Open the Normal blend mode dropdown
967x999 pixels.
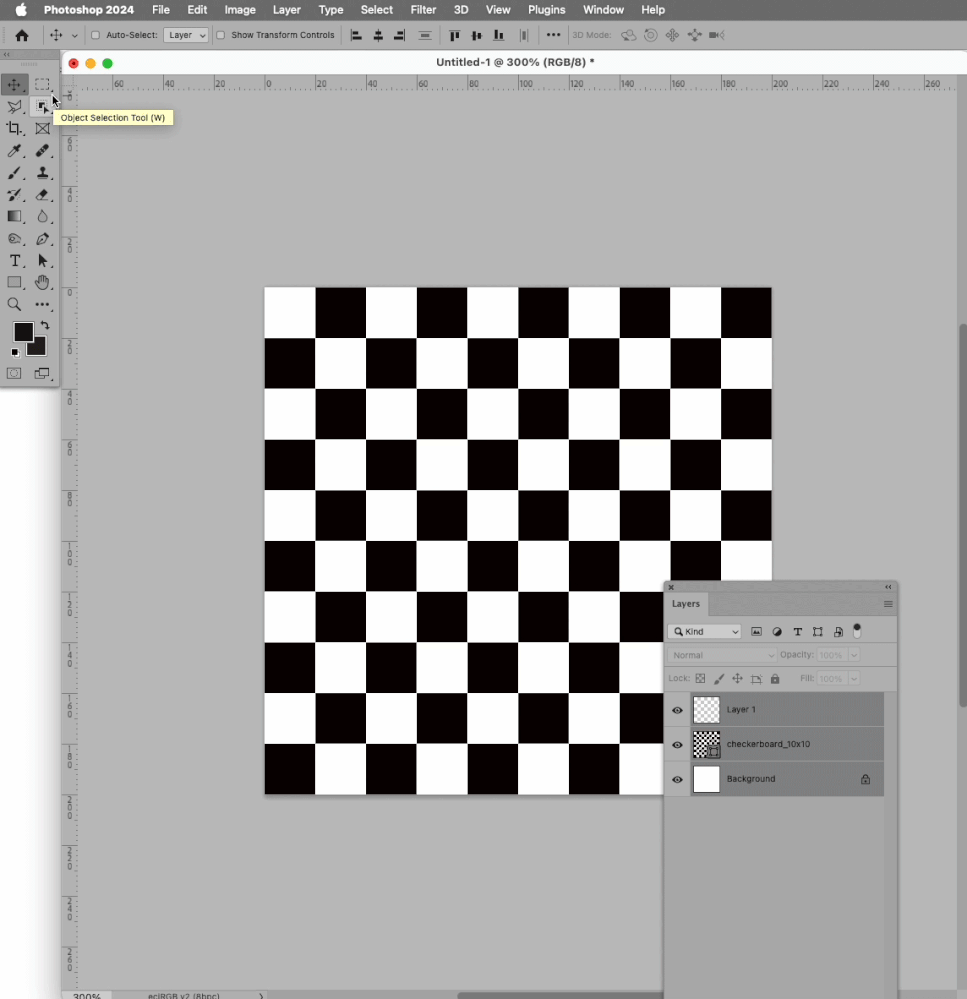(722, 655)
